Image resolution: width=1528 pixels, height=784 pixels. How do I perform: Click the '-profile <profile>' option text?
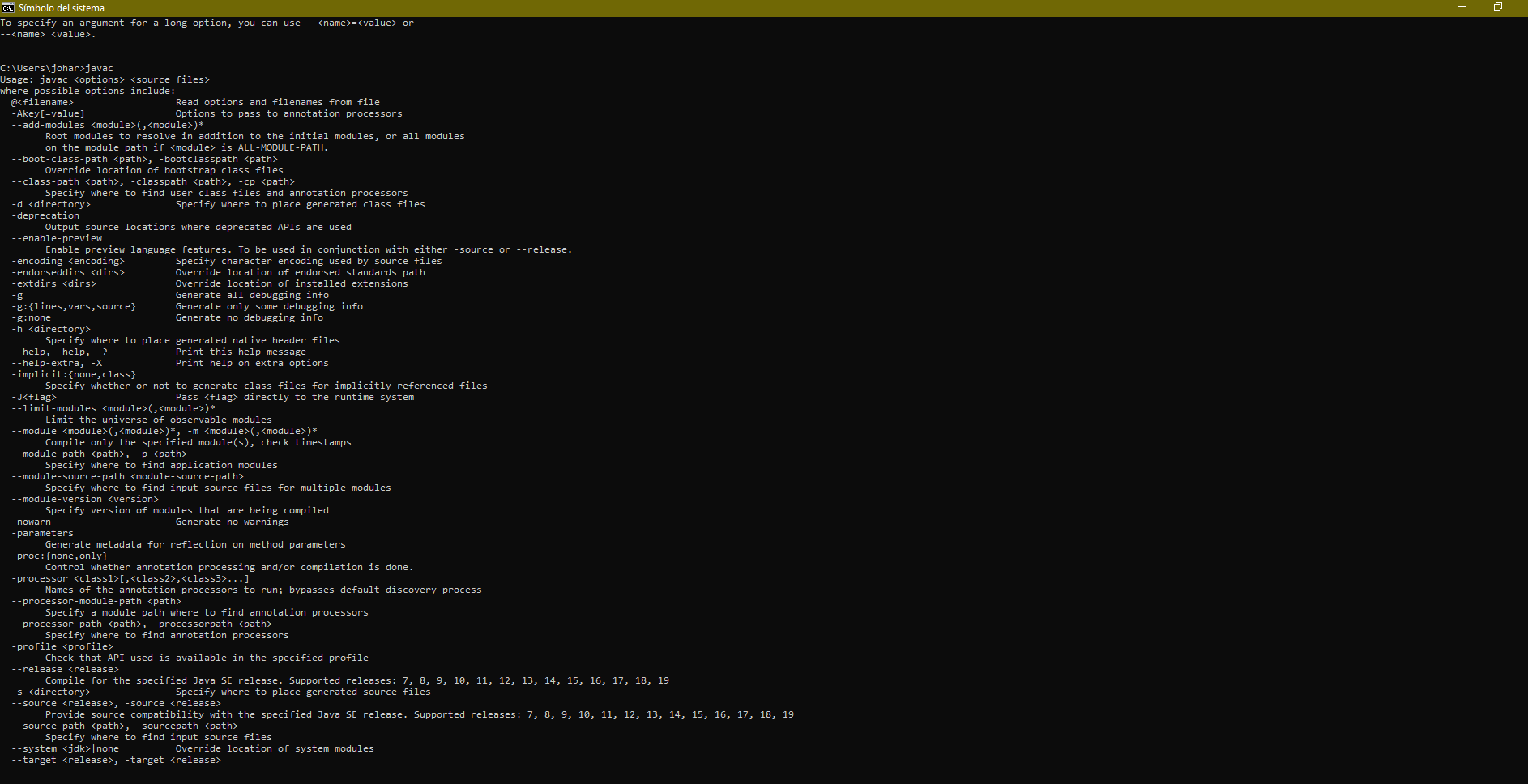click(x=62, y=646)
